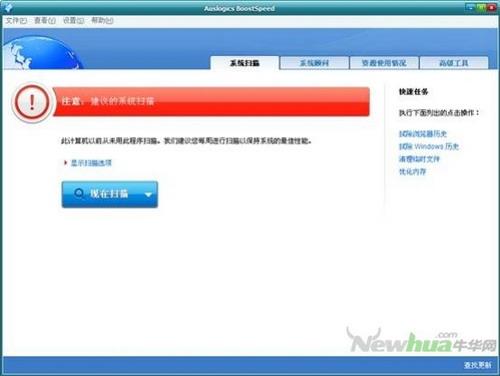Open the dropdown arrow on 现在扫描 button
Image resolution: width=500 pixels, height=376 pixels.
(x=149, y=195)
